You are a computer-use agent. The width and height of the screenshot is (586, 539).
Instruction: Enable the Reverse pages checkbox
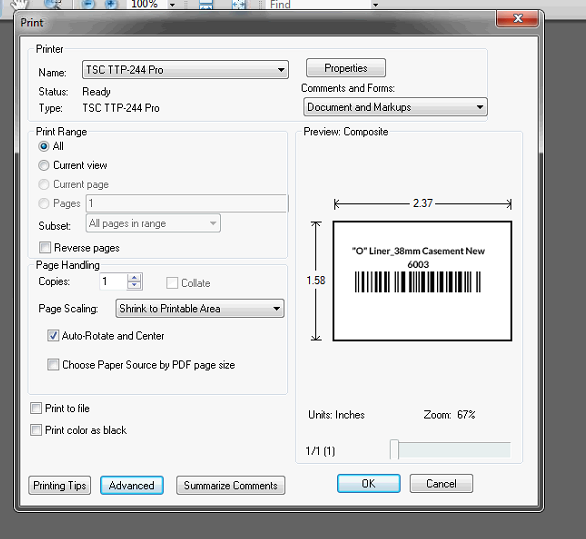[x=45, y=247]
